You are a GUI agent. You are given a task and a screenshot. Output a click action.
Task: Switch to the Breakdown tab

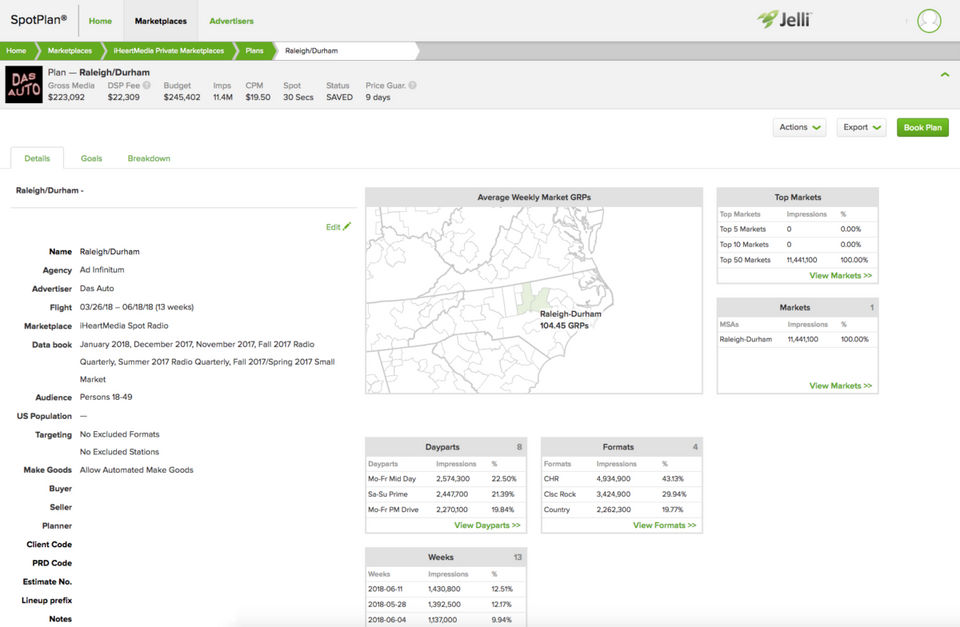coord(149,158)
